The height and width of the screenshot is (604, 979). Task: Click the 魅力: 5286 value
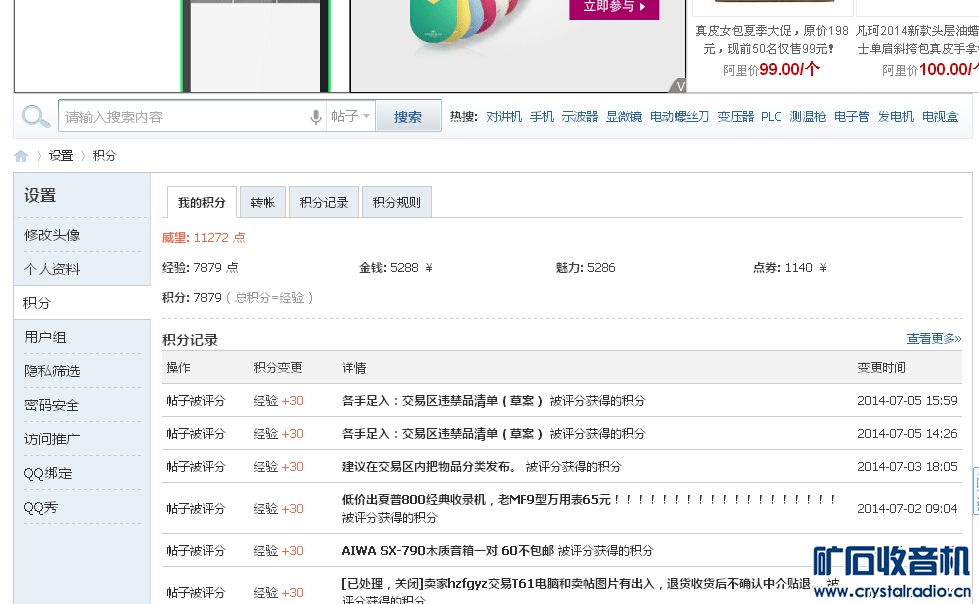pos(586,268)
